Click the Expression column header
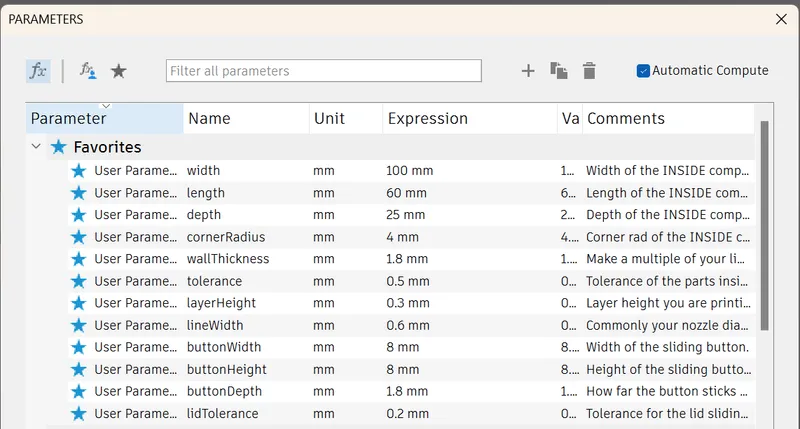The image size is (800, 429). tap(470, 118)
